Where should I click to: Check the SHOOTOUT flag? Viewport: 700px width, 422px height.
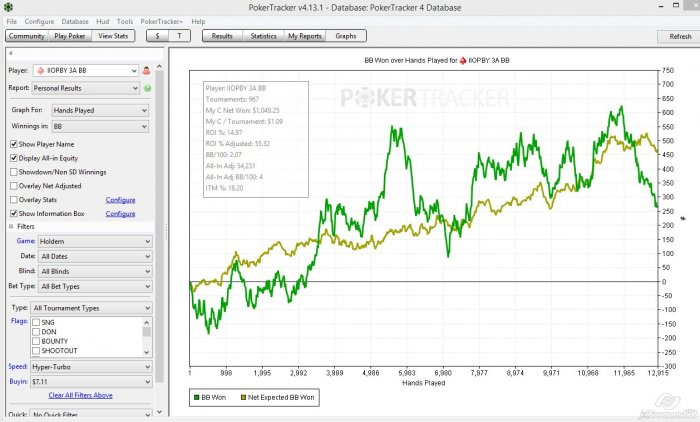click(36, 351)
